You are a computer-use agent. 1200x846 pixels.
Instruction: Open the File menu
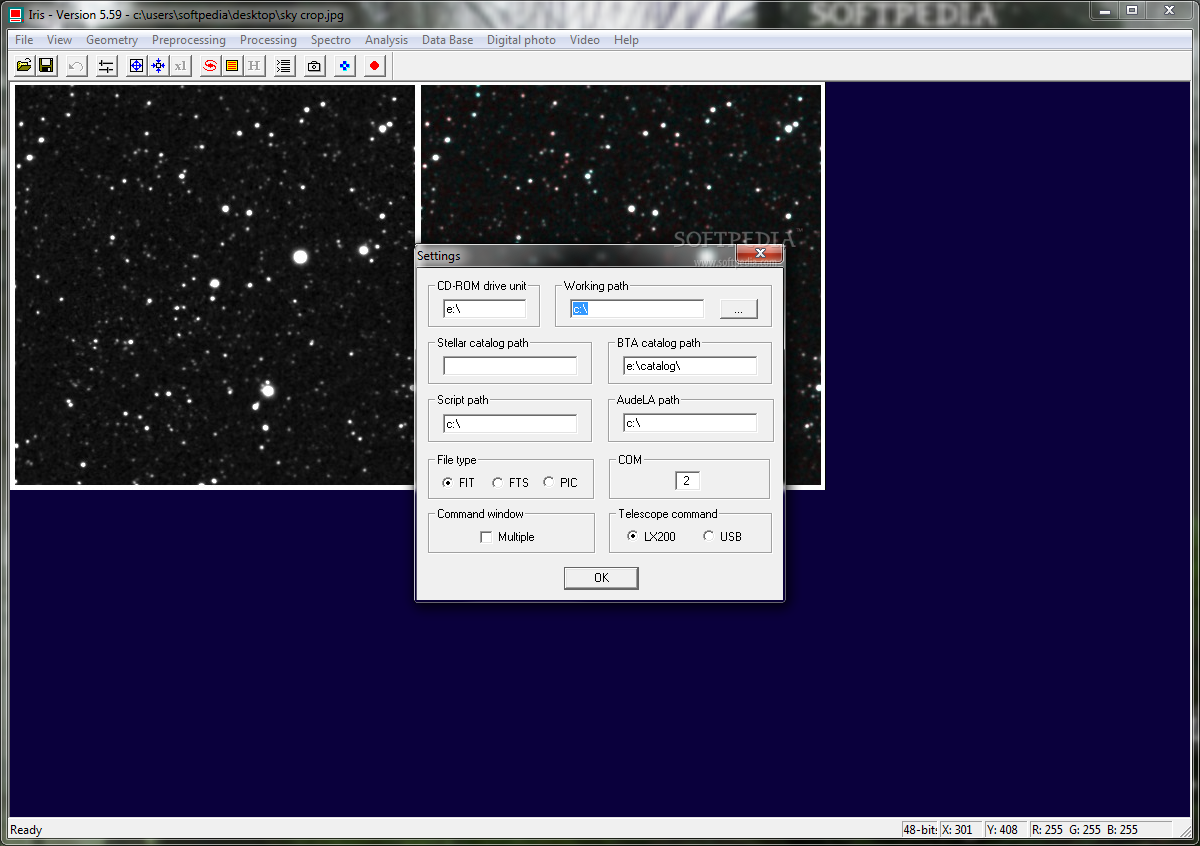point(24,40)
